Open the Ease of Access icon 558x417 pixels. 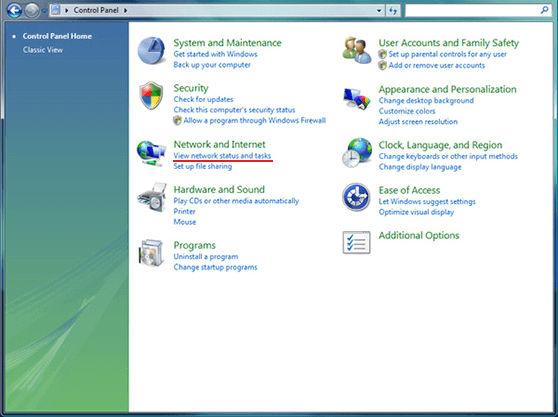click(x=356, y=197)
